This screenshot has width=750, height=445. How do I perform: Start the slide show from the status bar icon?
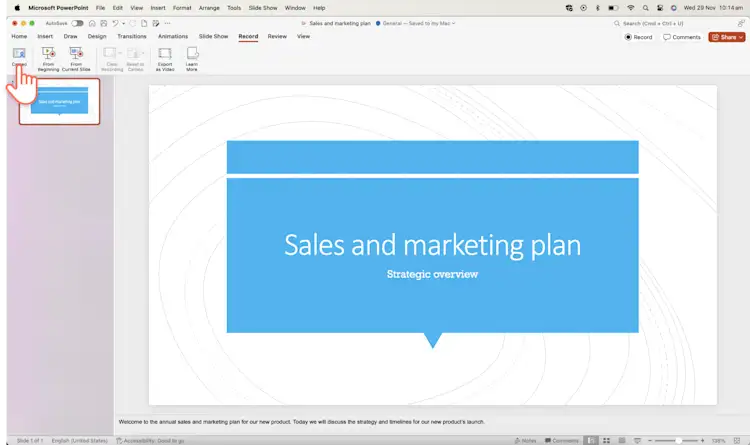pyautogui.click(x=637, y=440)
